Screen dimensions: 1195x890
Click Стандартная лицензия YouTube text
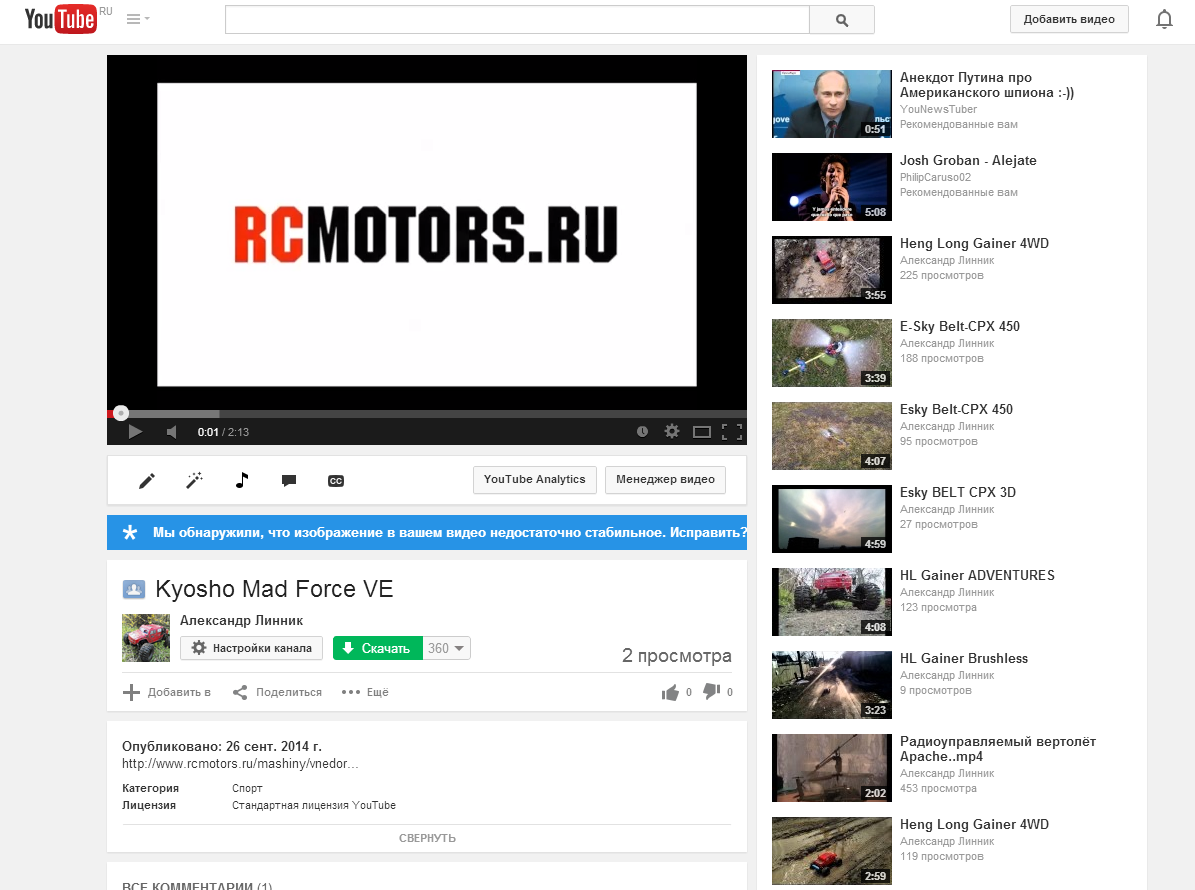click(x=314, y=805)
